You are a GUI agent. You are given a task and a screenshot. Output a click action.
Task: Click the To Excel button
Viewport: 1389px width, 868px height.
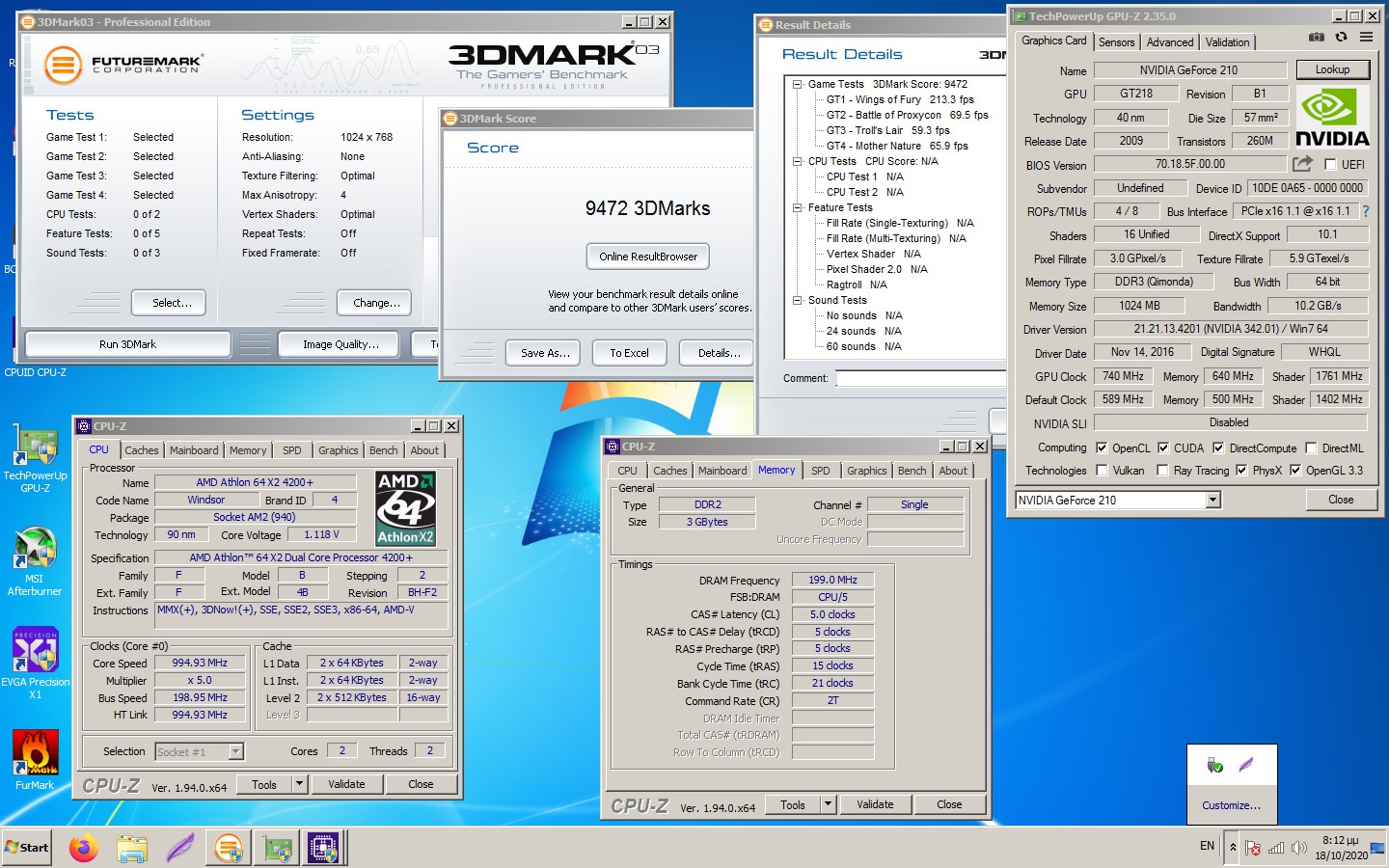(x=629, y=353)
